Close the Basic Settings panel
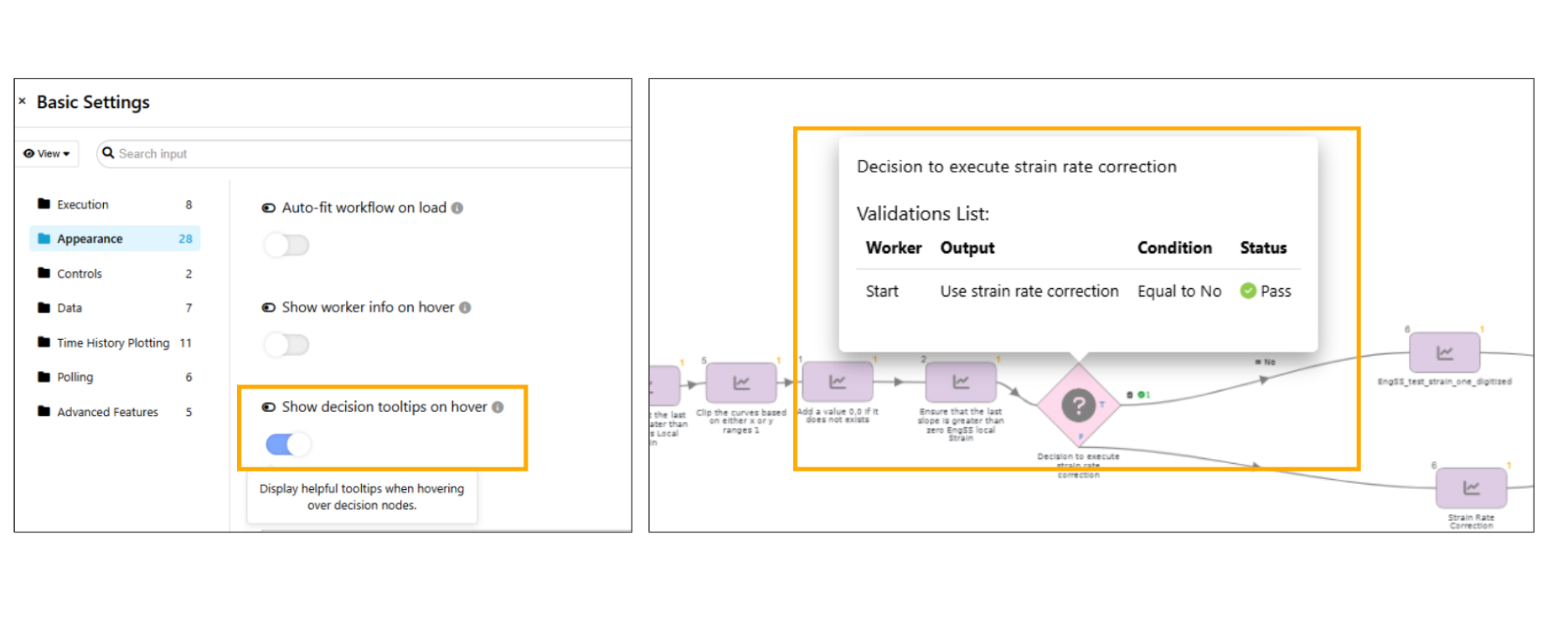 coord(23,101)
